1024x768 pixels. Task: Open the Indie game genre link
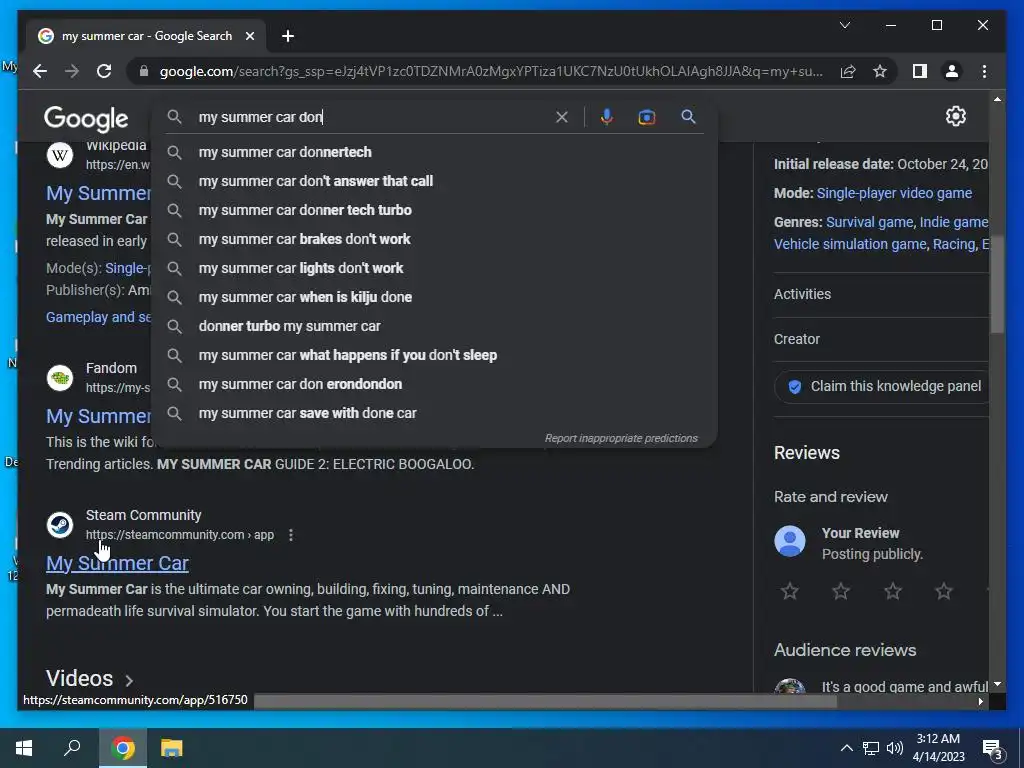pos(953,222)
